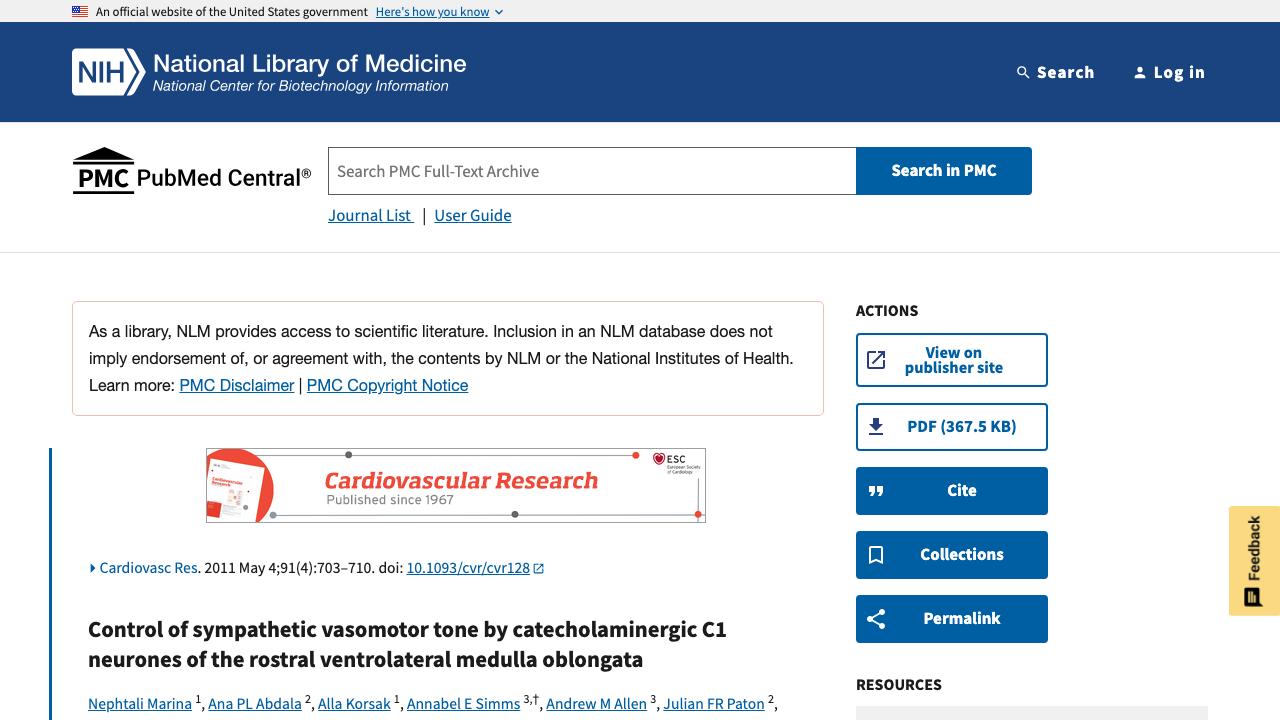
Task: Open the site Search magnifier icon
Action: (1023, 72)
